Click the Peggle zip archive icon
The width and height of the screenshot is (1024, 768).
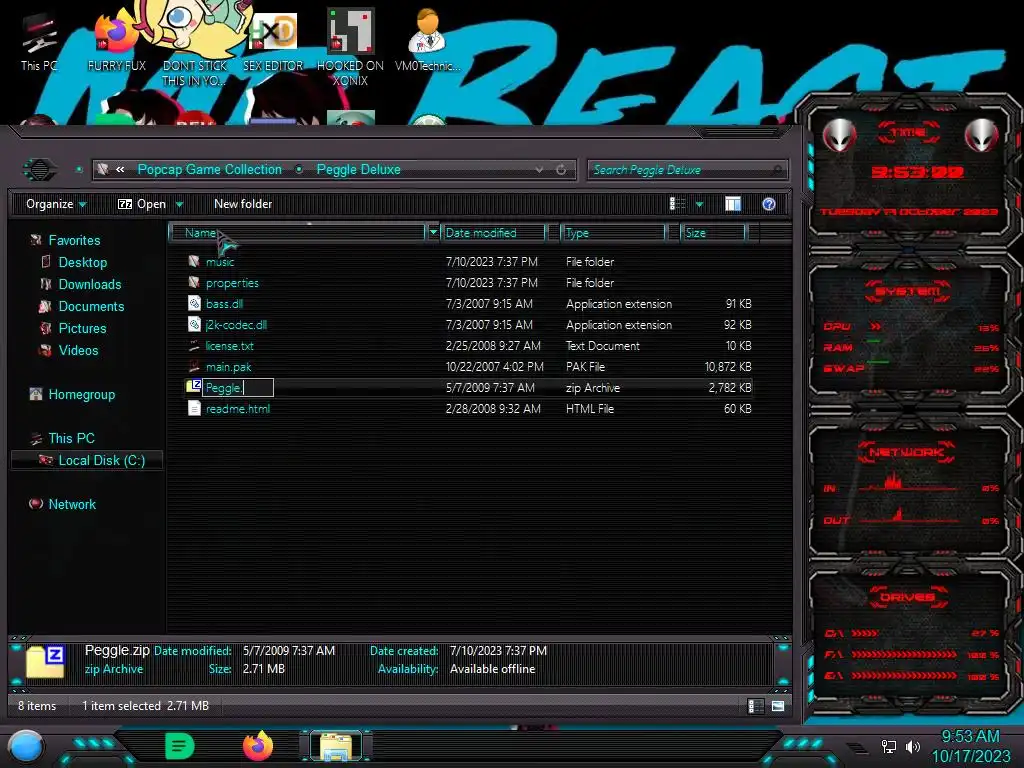194,387
